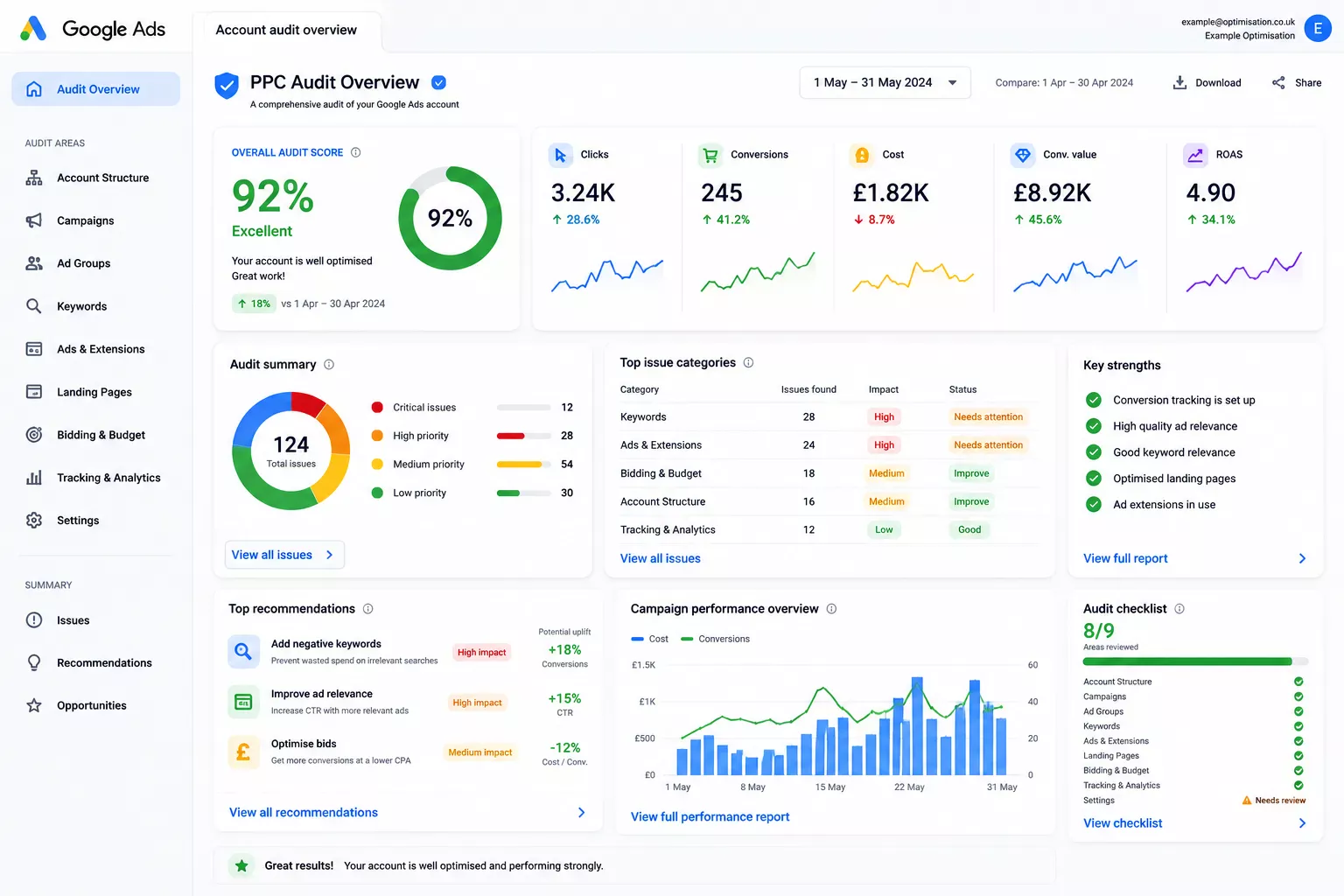
Task: Click the Compare: 1 Apr – 30 Apr 2024 text
Action: click(1064, 83)
